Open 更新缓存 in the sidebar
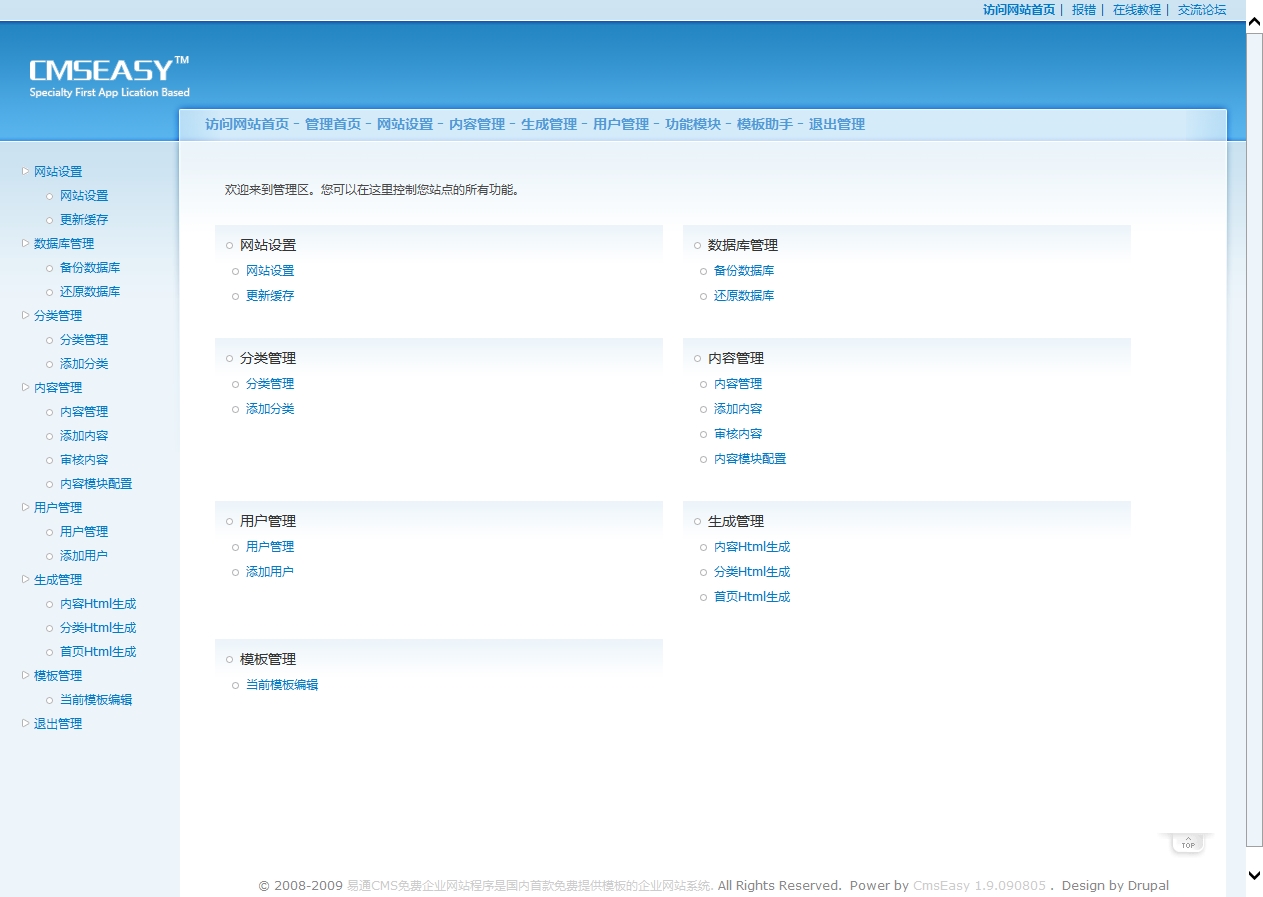 coord(84,219)
